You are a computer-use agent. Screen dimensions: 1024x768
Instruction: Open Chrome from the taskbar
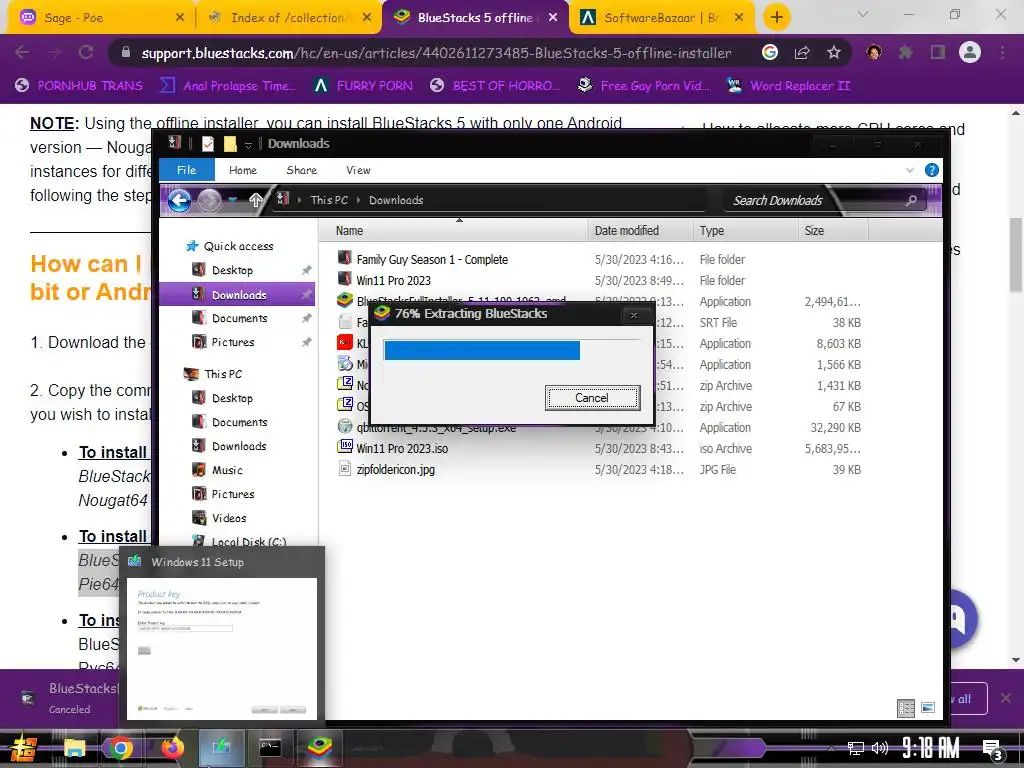[120, 748]
